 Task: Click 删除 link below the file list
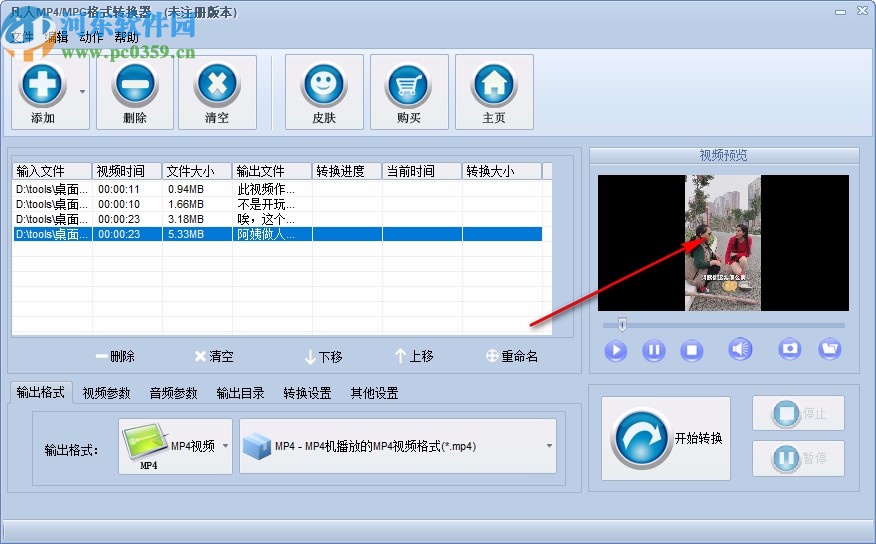[x=115, y=356]
